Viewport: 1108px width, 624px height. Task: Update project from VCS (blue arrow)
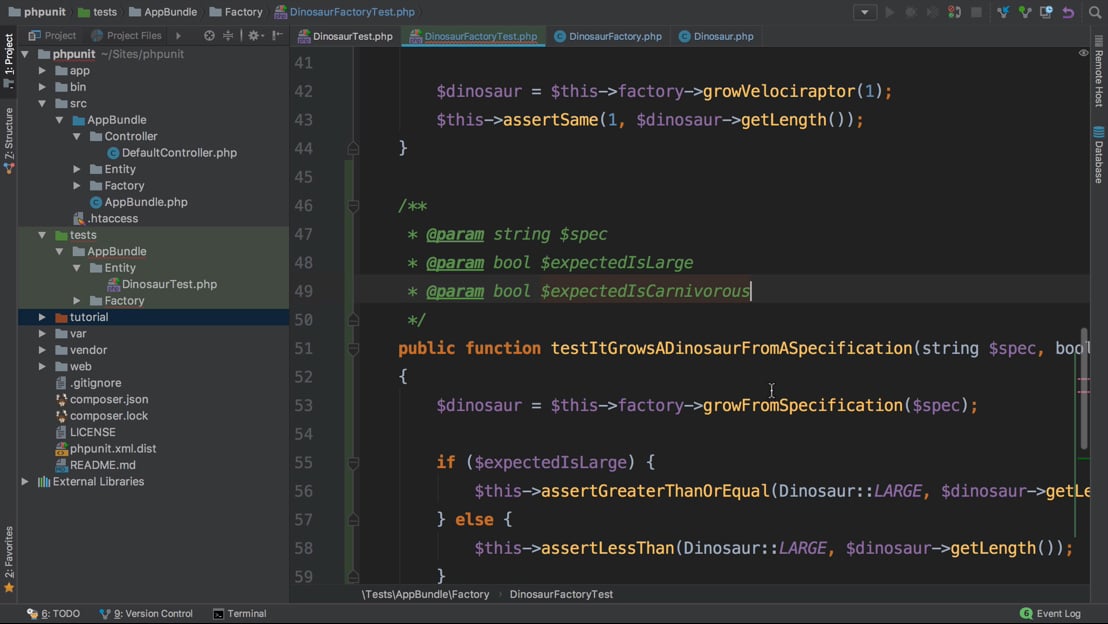click(x=1003, y=12)
